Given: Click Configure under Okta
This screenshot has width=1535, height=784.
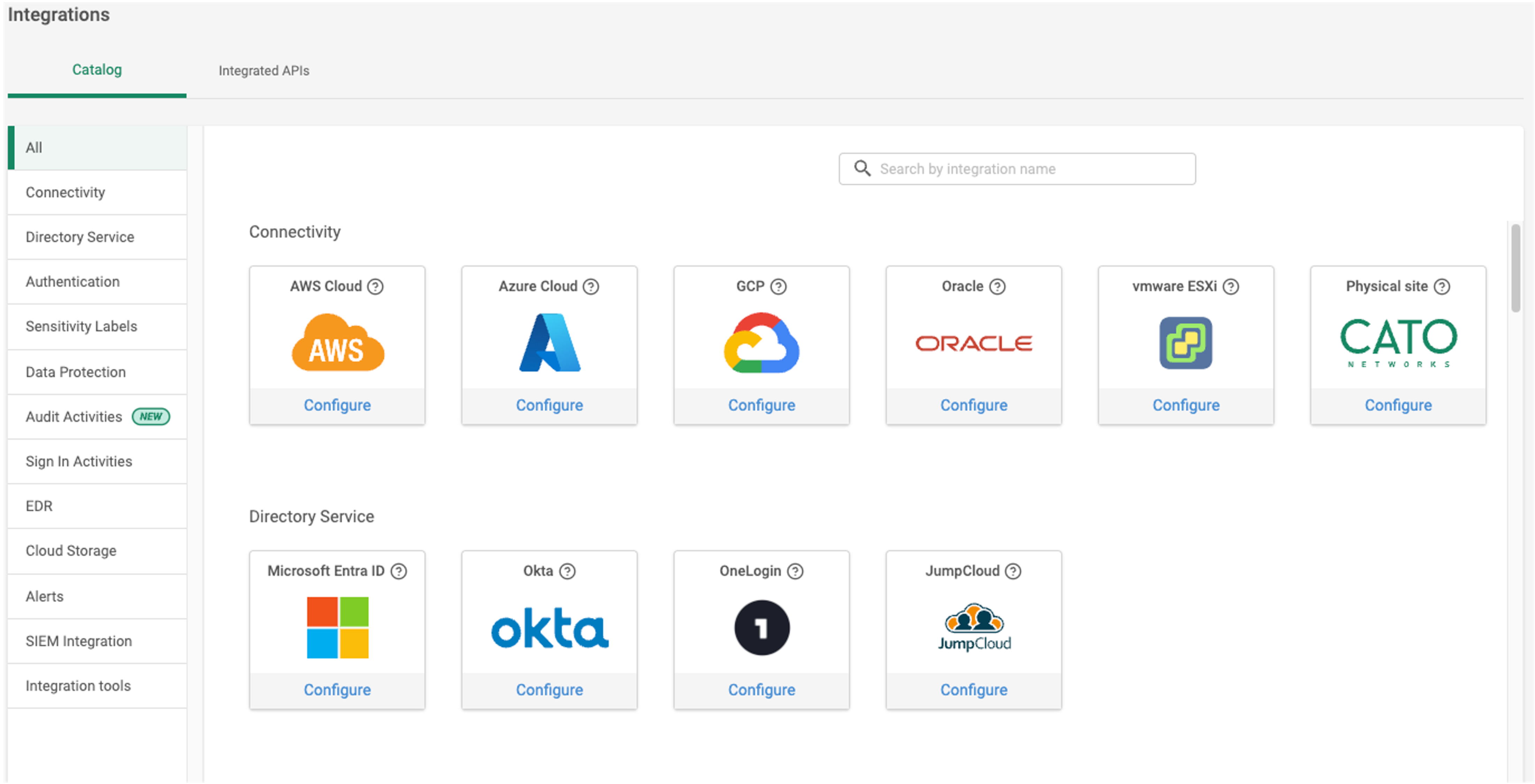Looking at the screenshot, I should click(x=549, y=690).
